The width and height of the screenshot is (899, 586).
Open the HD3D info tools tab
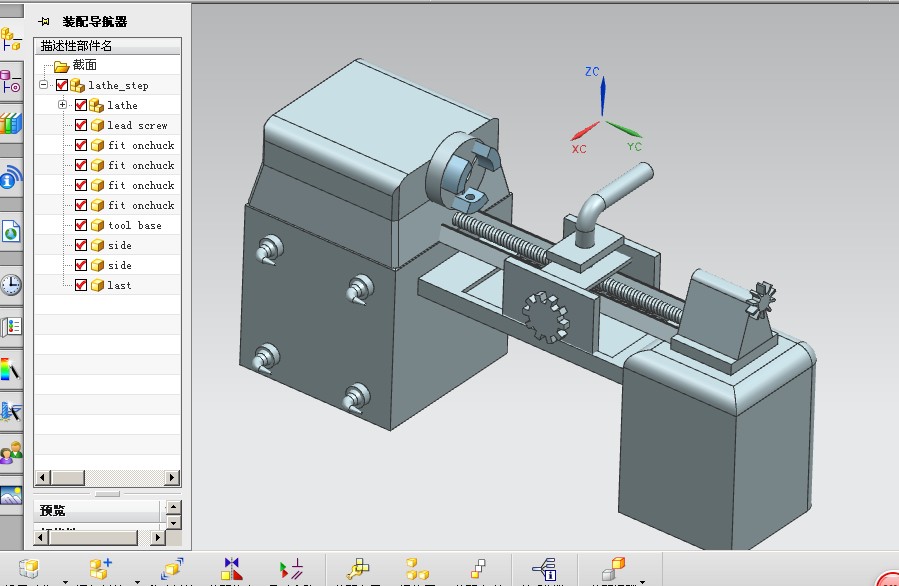[x=11, y=178]
